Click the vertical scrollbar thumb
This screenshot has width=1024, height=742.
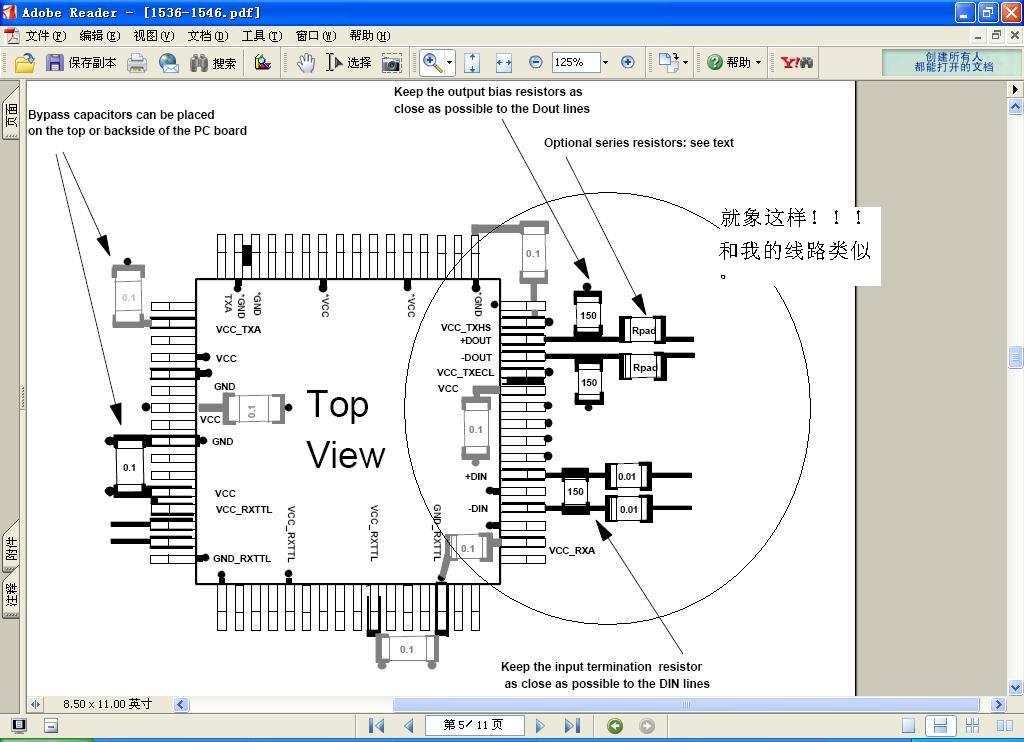click(x=1016, y=357)
